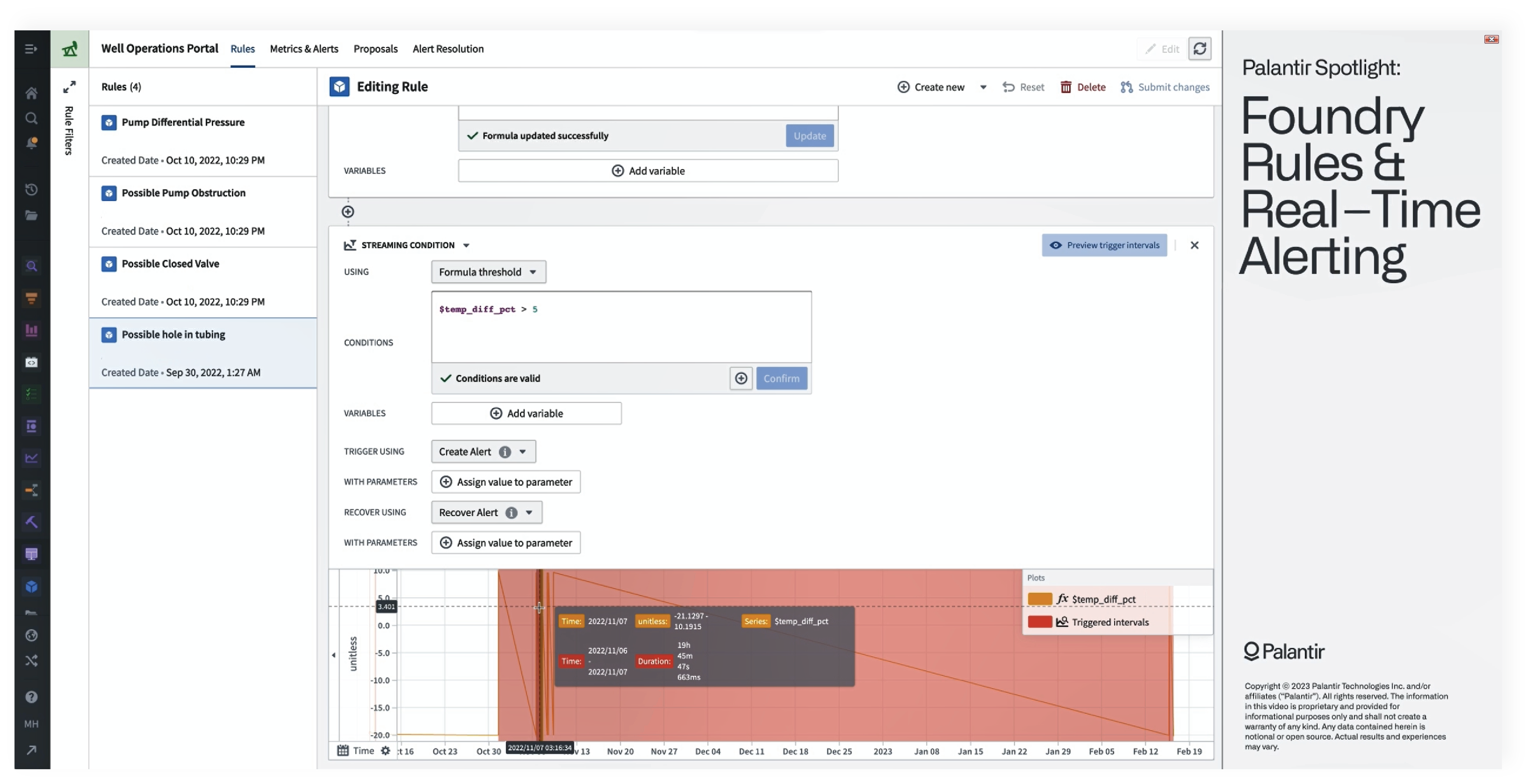1532x784 pixels.
Task: Toggle the $temp_diff_pct plot in legend
Action: click(x=1103, y=599)
